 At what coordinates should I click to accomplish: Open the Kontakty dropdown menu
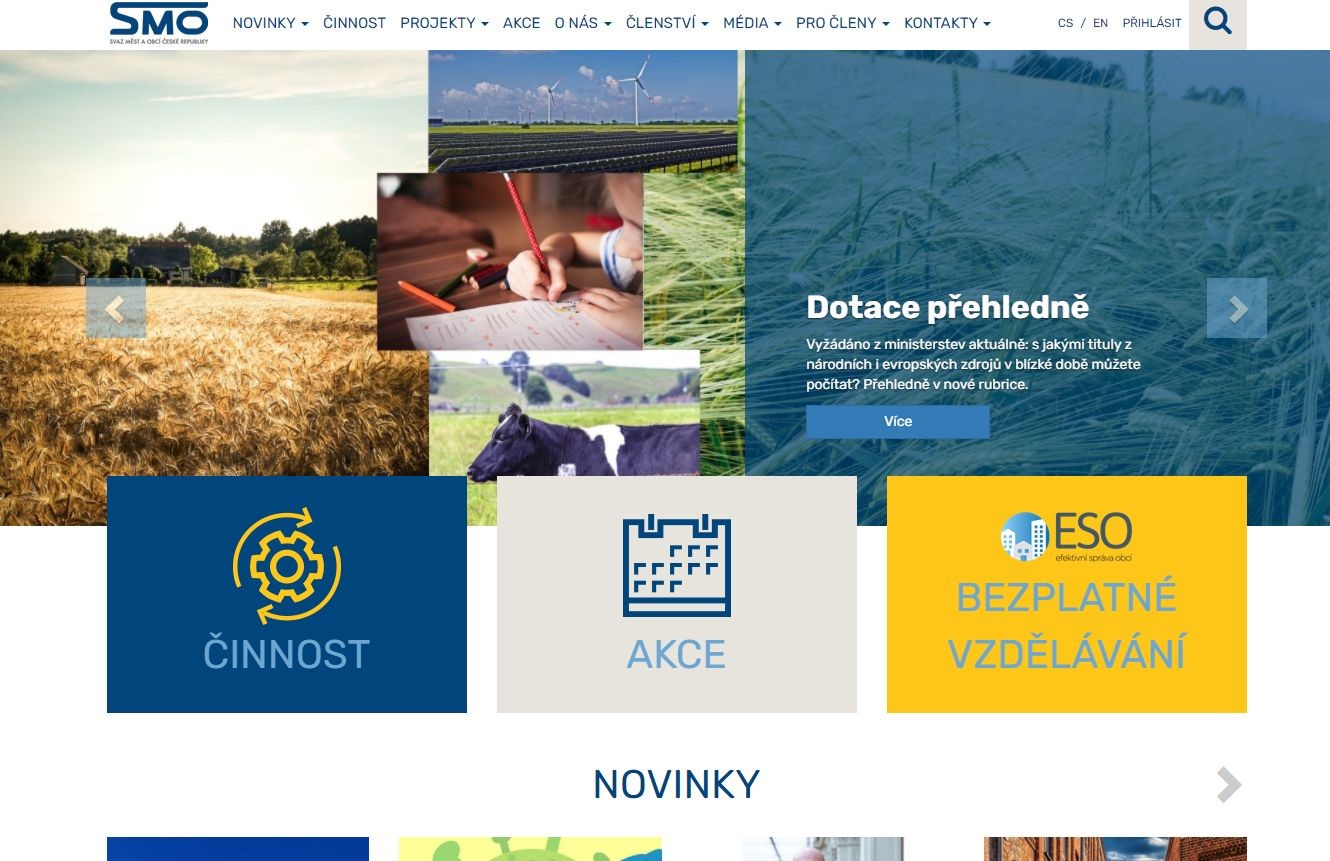pos(947,23)
